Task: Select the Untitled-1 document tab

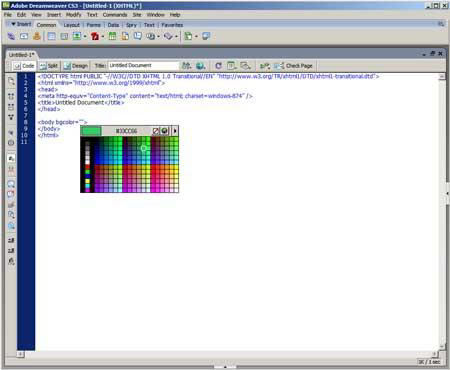Action: click(x=21, y=55)
